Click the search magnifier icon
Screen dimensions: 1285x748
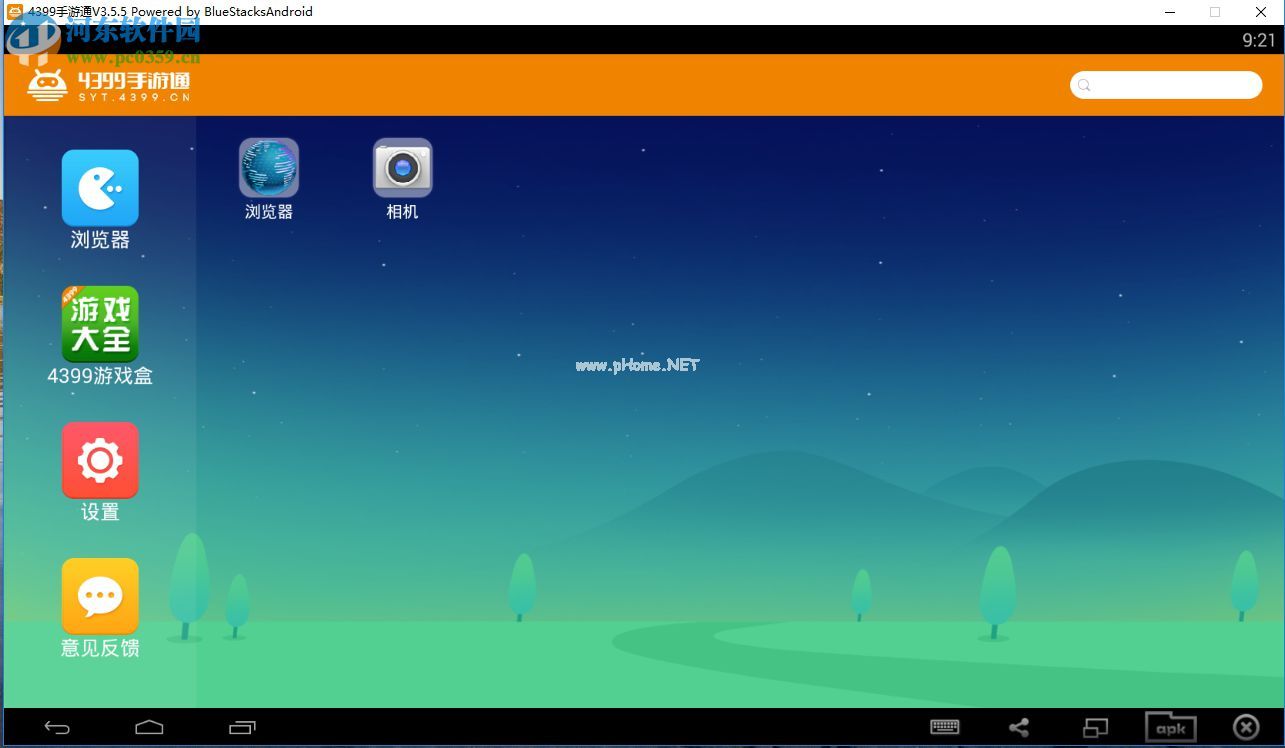[x=1084, y=86]
